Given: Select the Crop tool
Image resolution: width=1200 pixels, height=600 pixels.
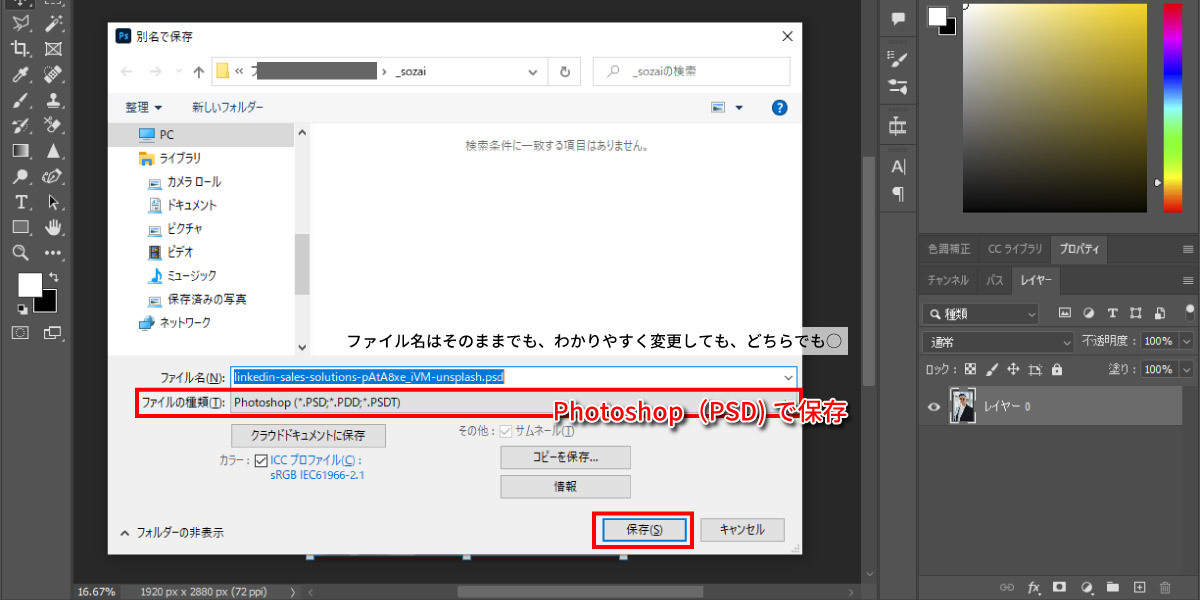Looking at the screenshot, I should [19, 48].
